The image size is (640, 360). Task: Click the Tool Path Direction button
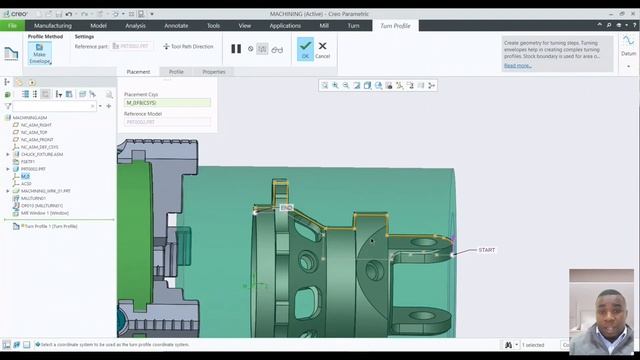coord(188,47)
